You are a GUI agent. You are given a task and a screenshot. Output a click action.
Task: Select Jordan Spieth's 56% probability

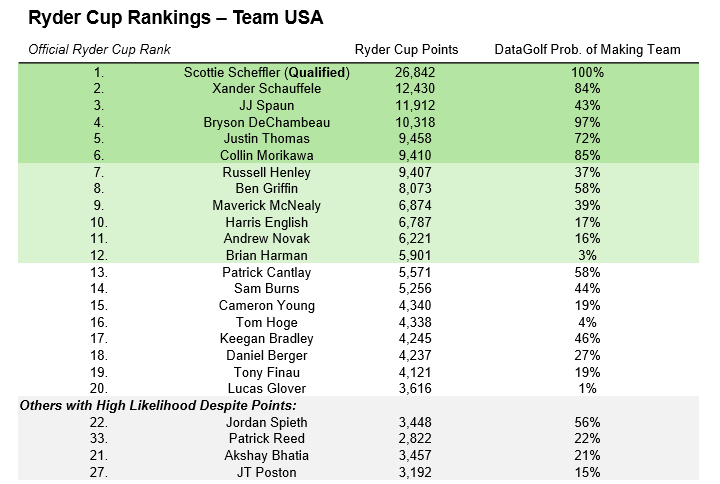587,423
